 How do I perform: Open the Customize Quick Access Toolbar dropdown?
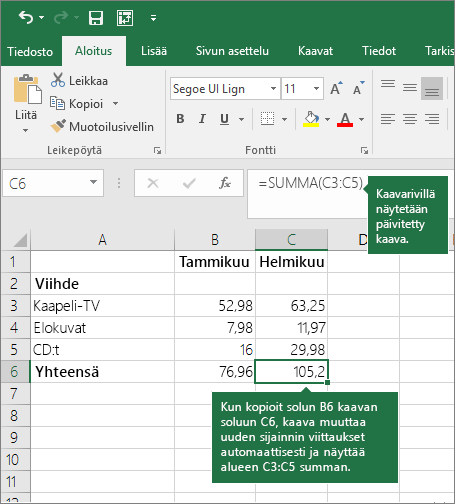click(x=153, y=18)
